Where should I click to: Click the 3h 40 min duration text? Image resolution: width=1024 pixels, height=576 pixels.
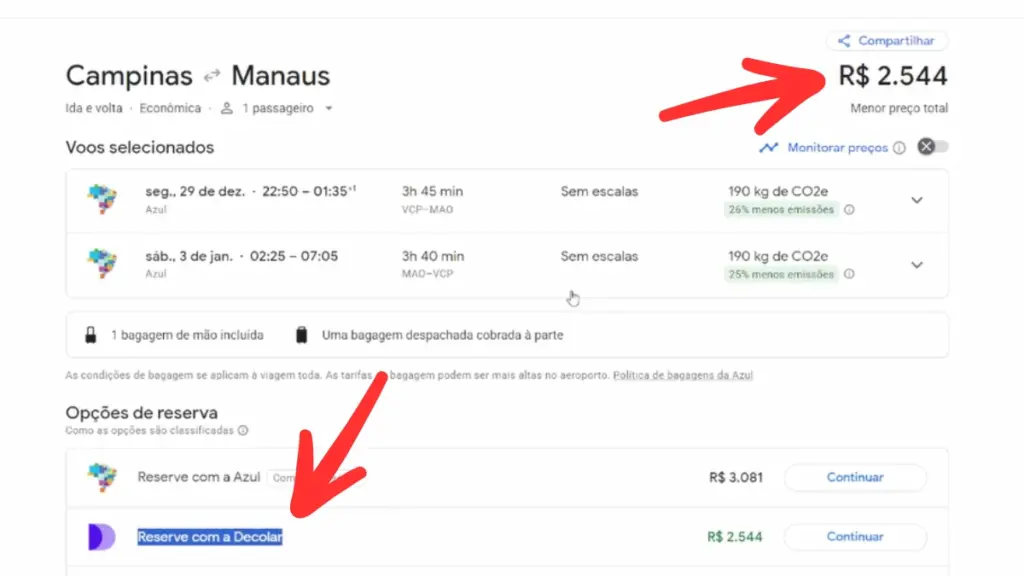[432, 256]
